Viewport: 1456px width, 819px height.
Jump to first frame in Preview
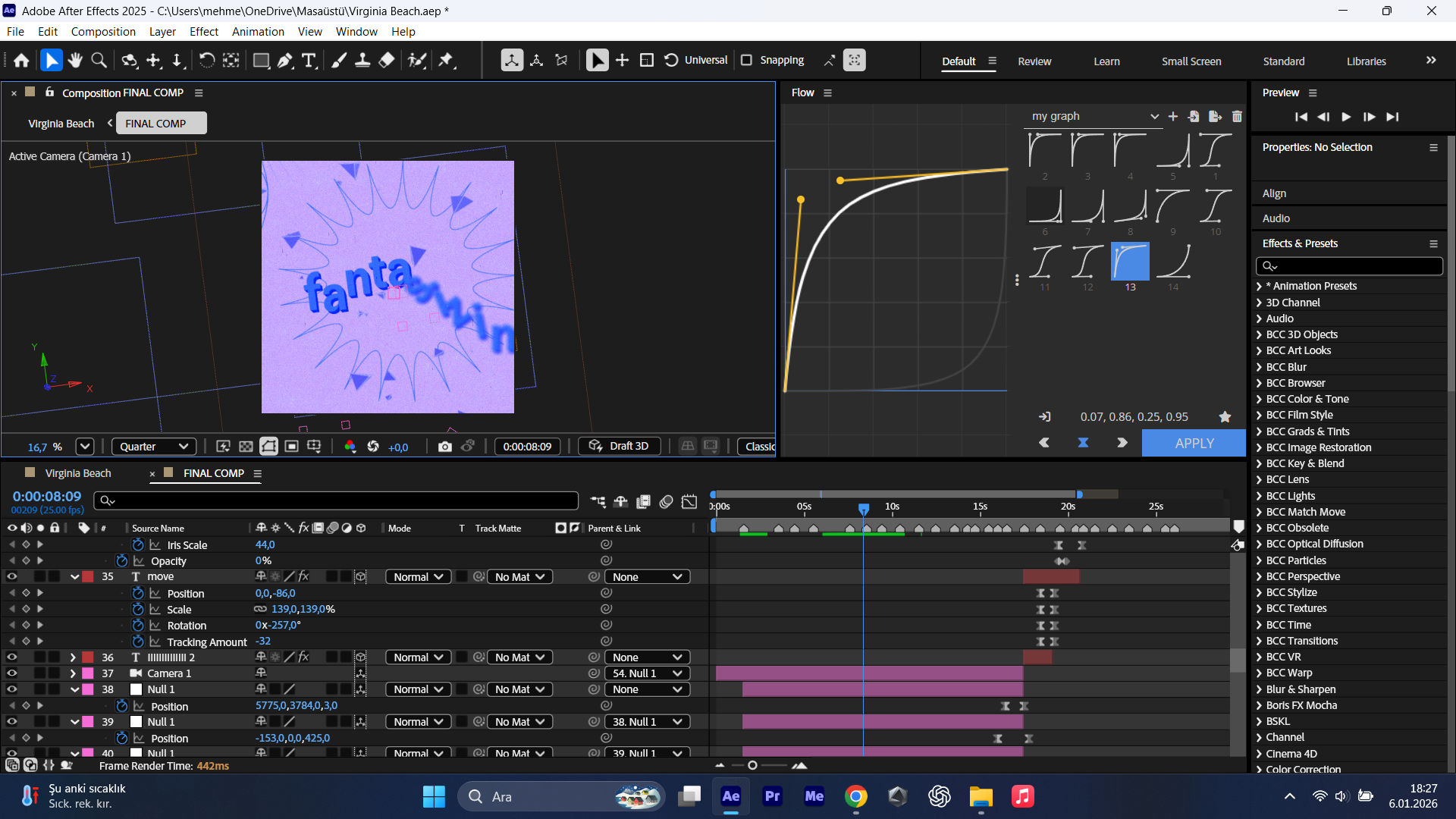click(1301, 117)
